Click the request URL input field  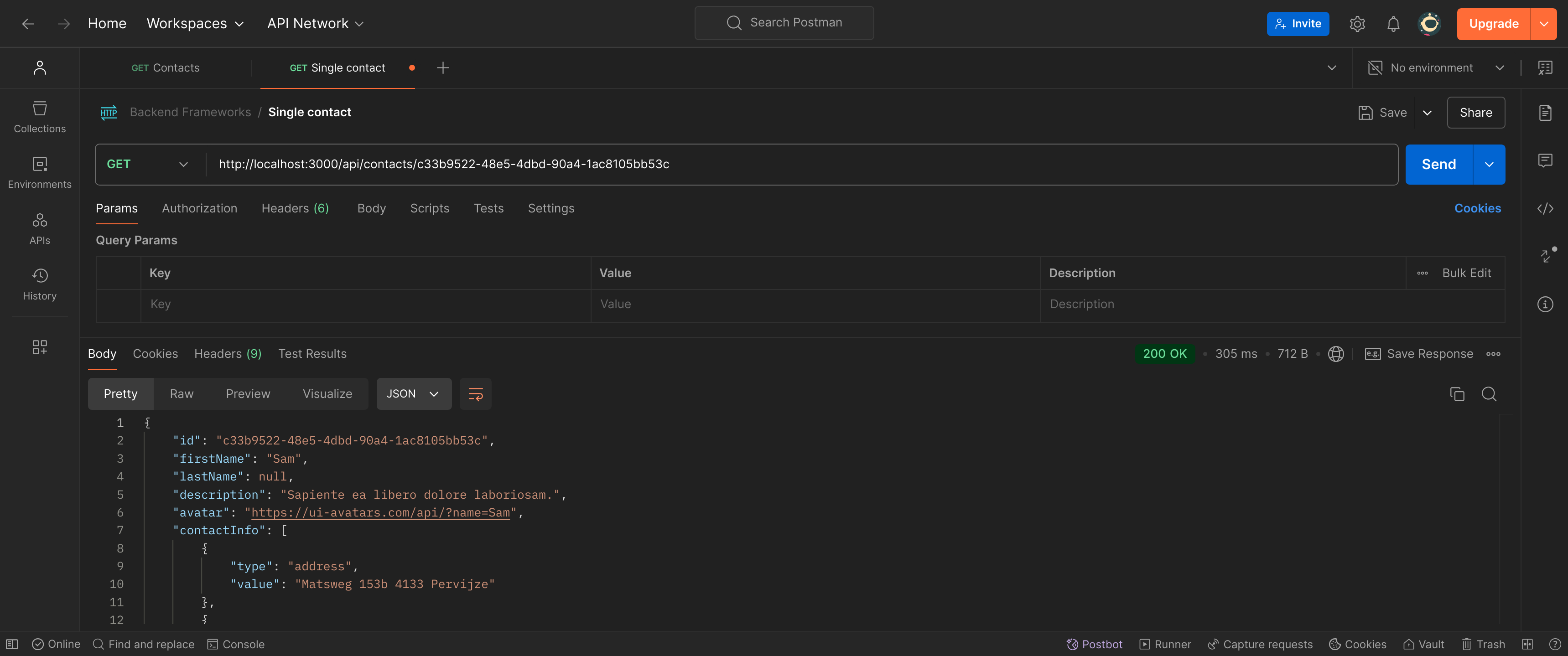click(791, 164)
